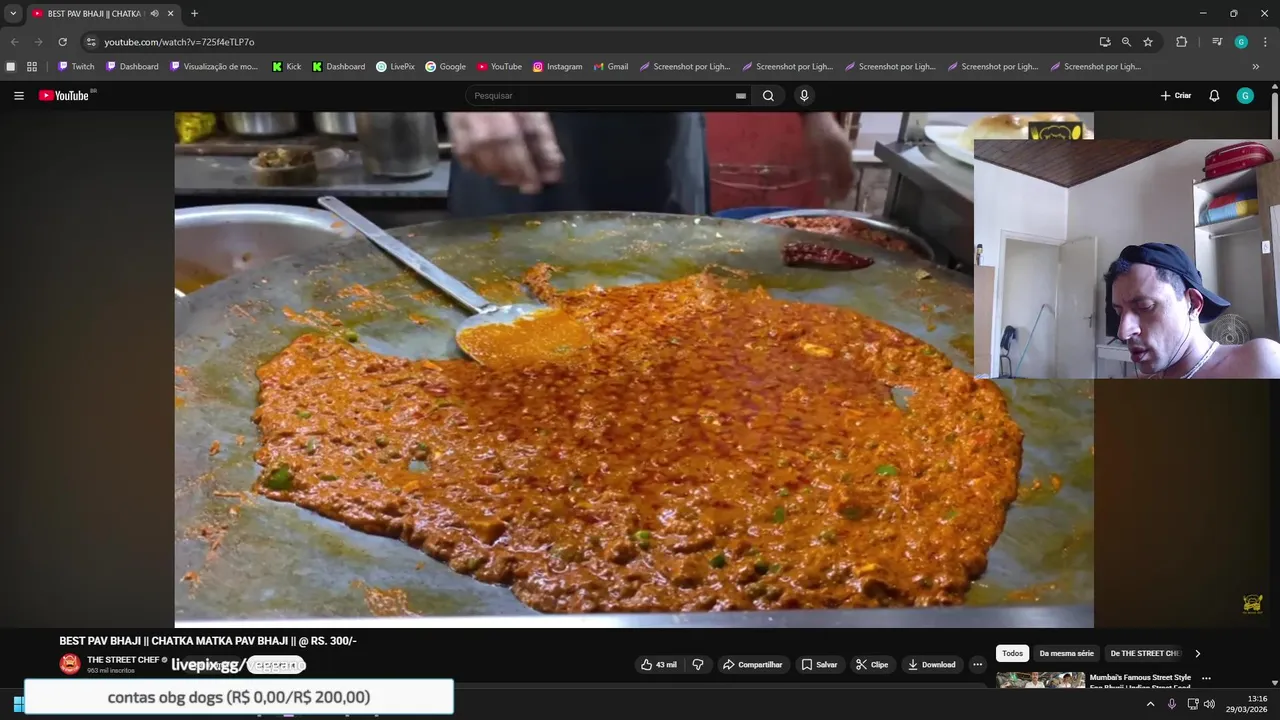
Task: Open the on-screen keyboard in search box
Action: click(x=741, y=96)
